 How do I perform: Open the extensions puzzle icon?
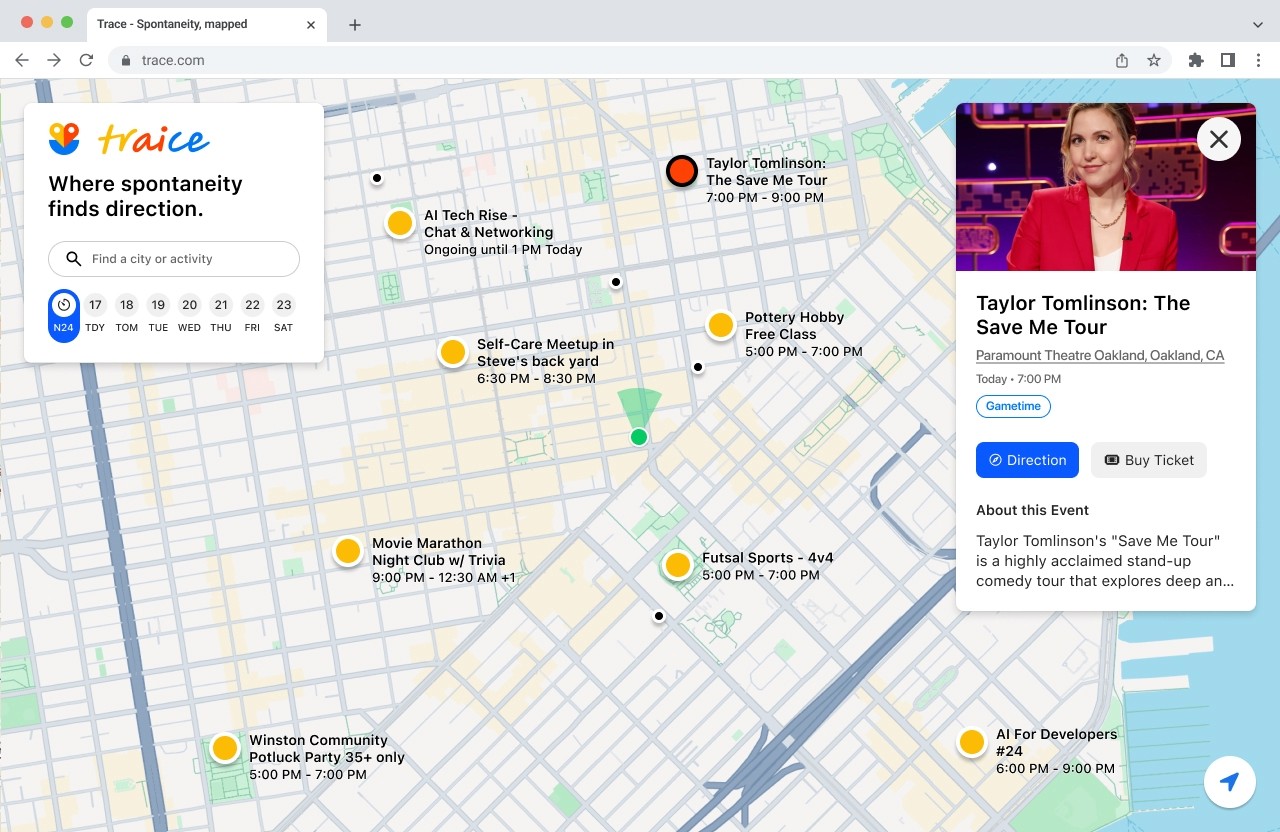coord(1196,60)
